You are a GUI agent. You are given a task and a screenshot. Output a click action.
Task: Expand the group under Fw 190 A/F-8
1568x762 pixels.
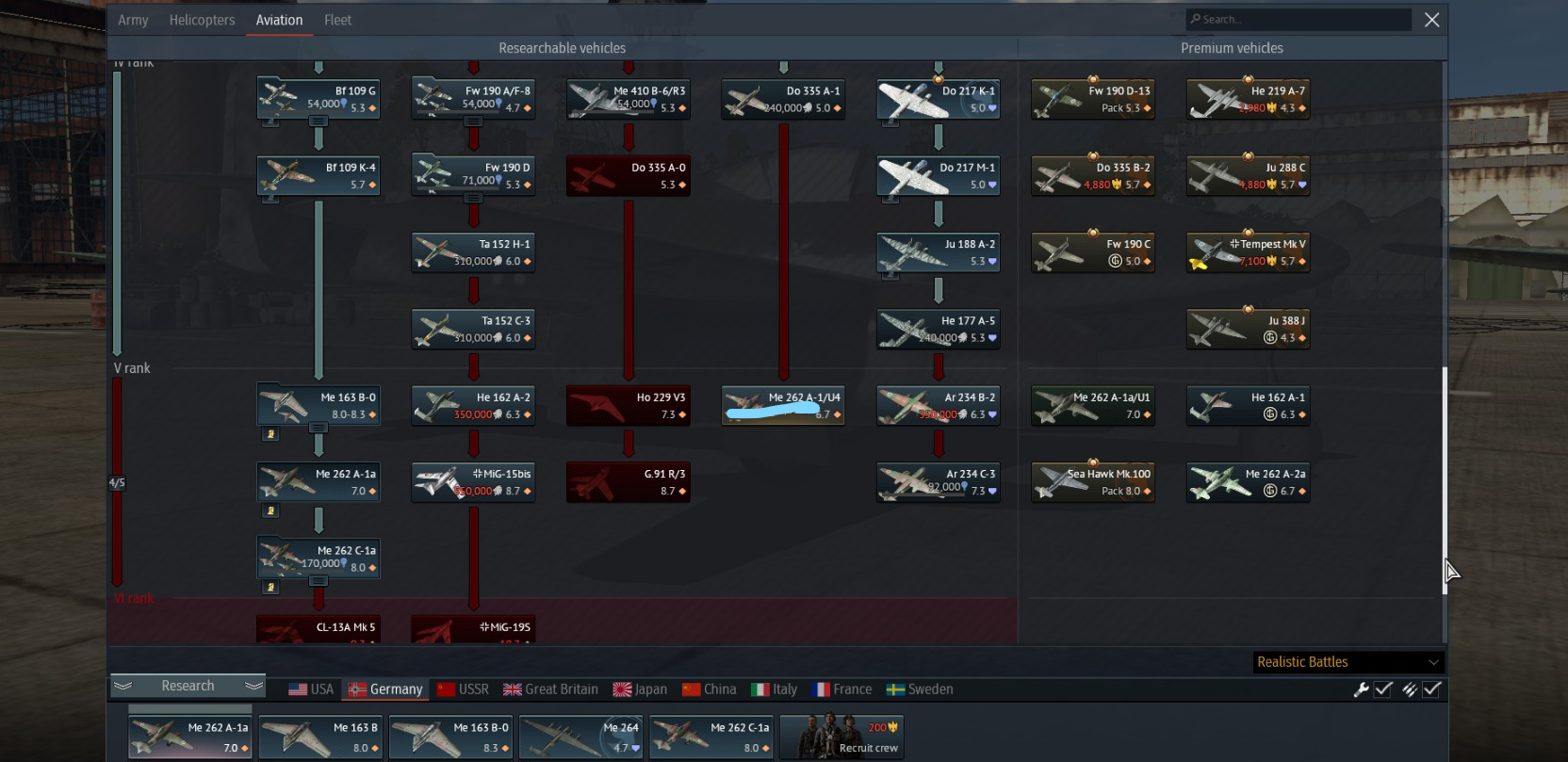[473, 122]
